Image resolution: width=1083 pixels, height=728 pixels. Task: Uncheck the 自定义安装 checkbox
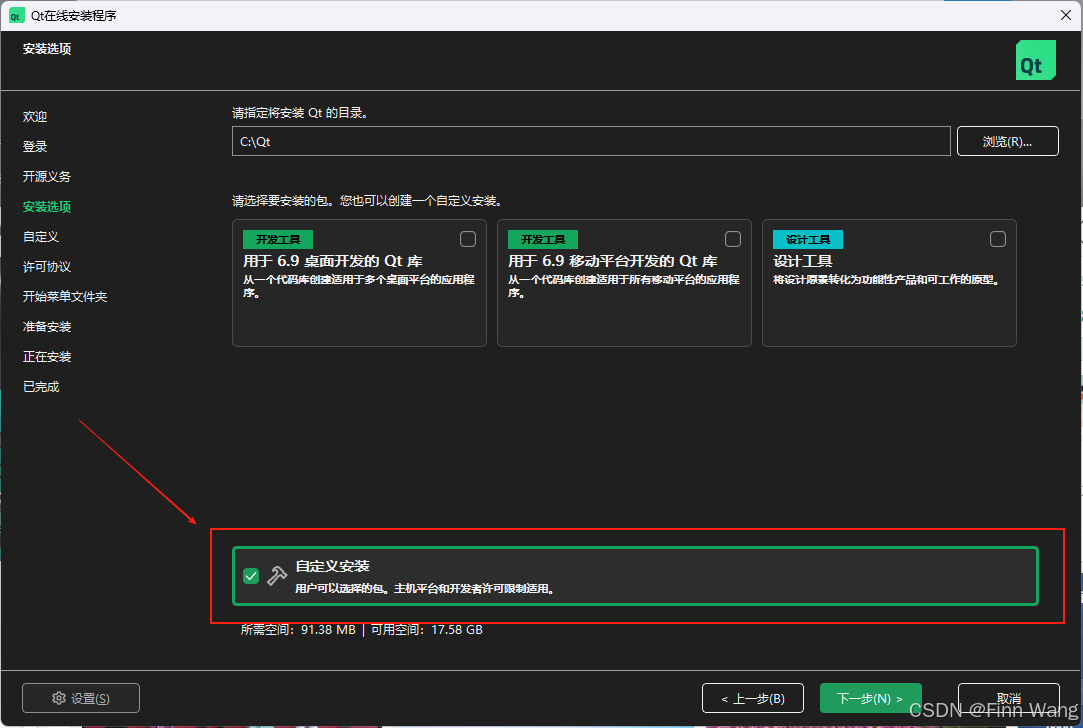[x=251, y=576]
